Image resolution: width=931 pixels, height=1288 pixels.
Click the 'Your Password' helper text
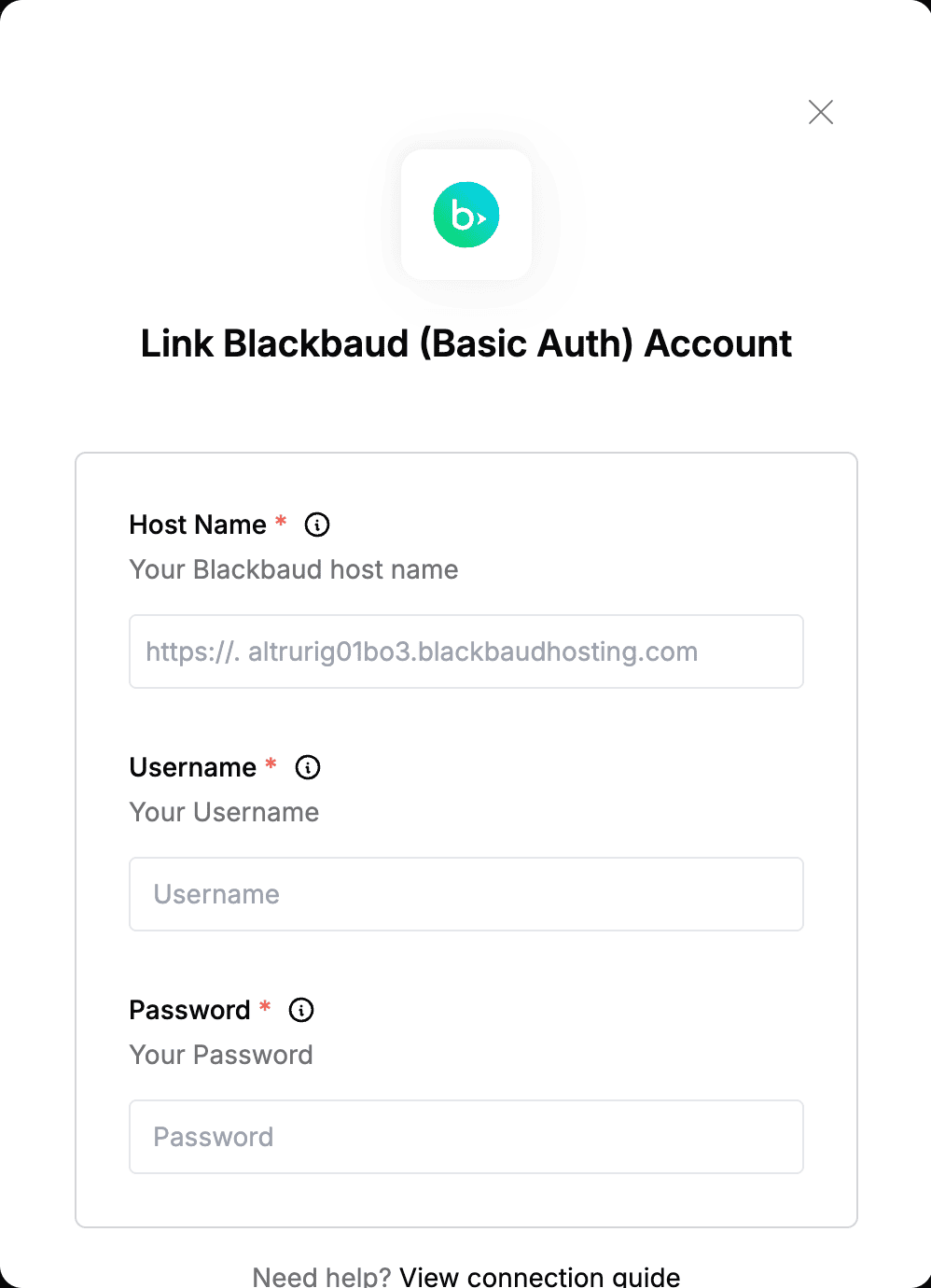(221, 1055)
